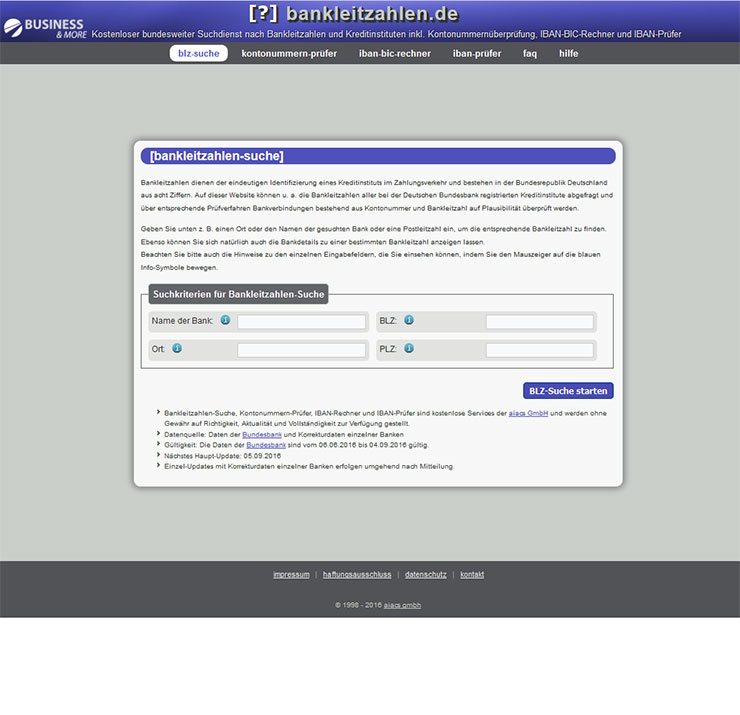Open the haftungsausschluss footer link
740x715 pixels.
[x=357, y=574]
